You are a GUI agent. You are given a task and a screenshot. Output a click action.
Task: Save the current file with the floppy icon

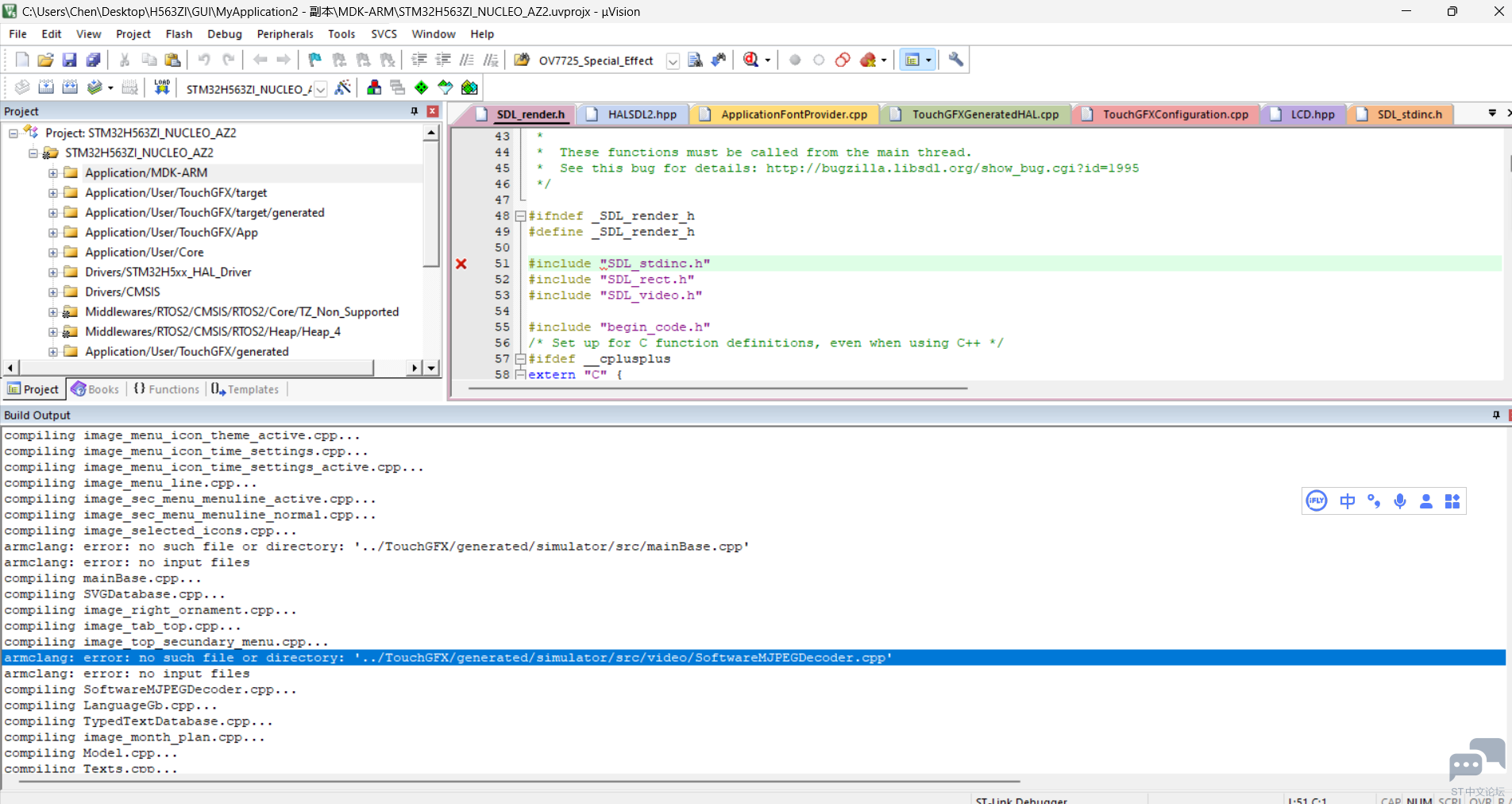pos(69,60)
